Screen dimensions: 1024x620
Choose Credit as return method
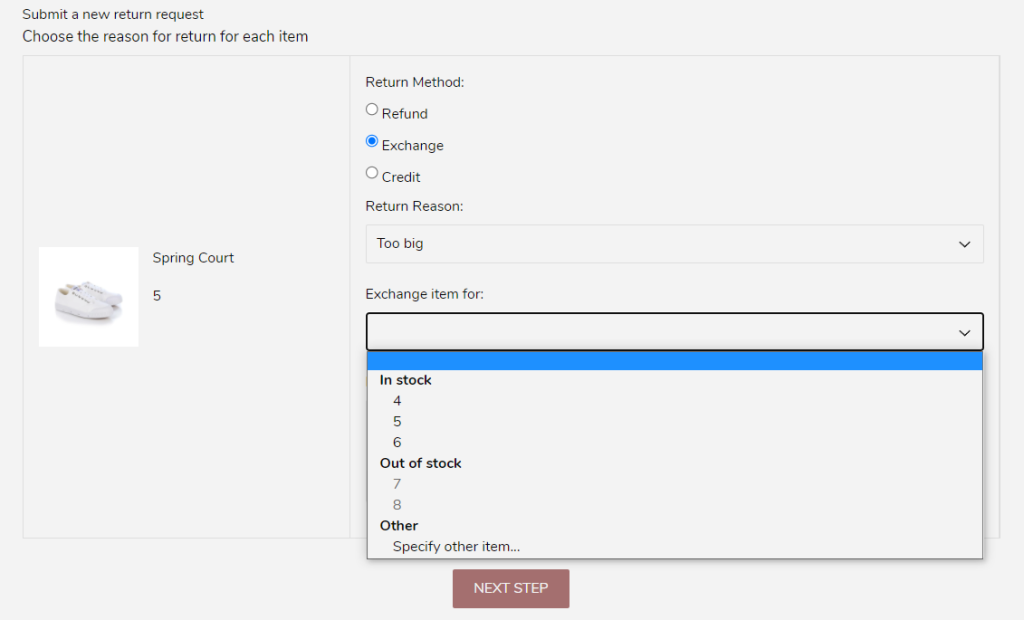pyautogui.click(x=372, y=173)
